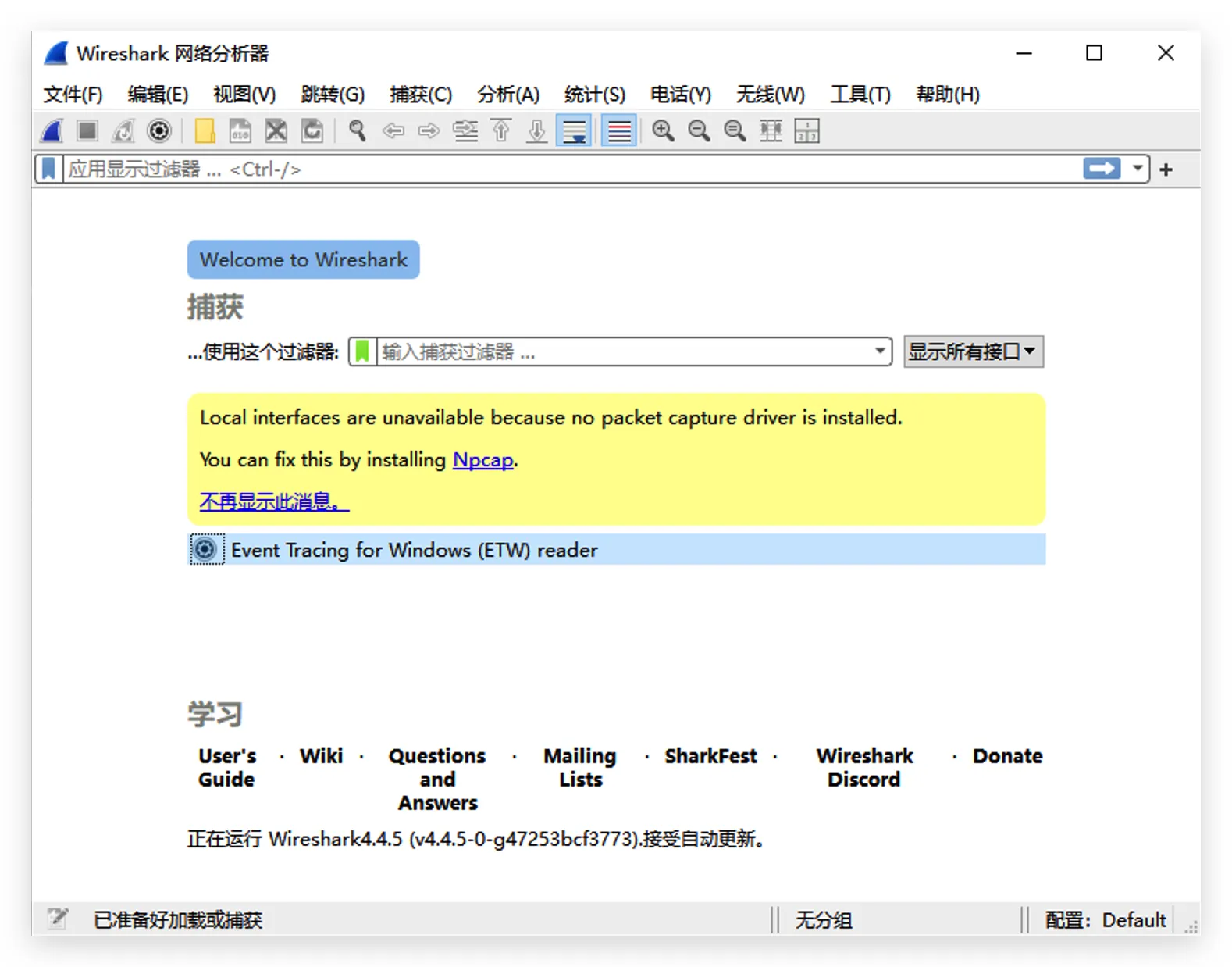Click the 不再显示此消息 link
Image resolution: width=1232 pixels, height=967 pixels.
(274, 501)
